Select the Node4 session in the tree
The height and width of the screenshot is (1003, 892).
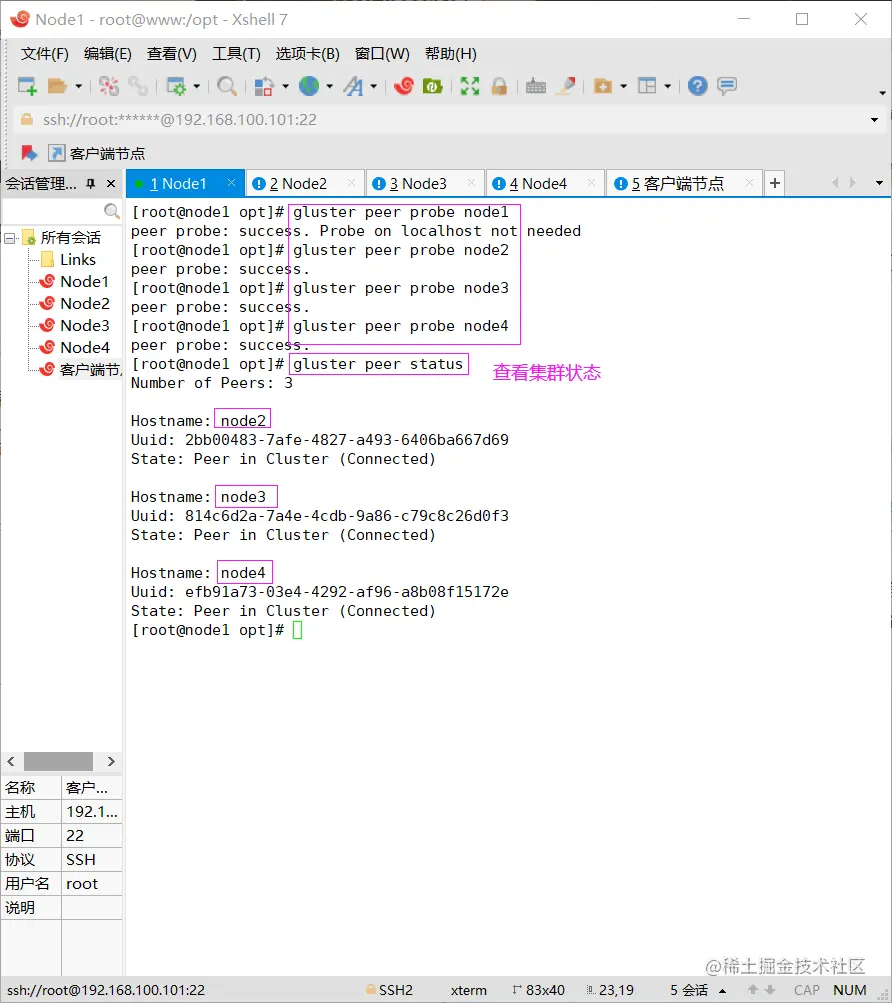[74, 347]
